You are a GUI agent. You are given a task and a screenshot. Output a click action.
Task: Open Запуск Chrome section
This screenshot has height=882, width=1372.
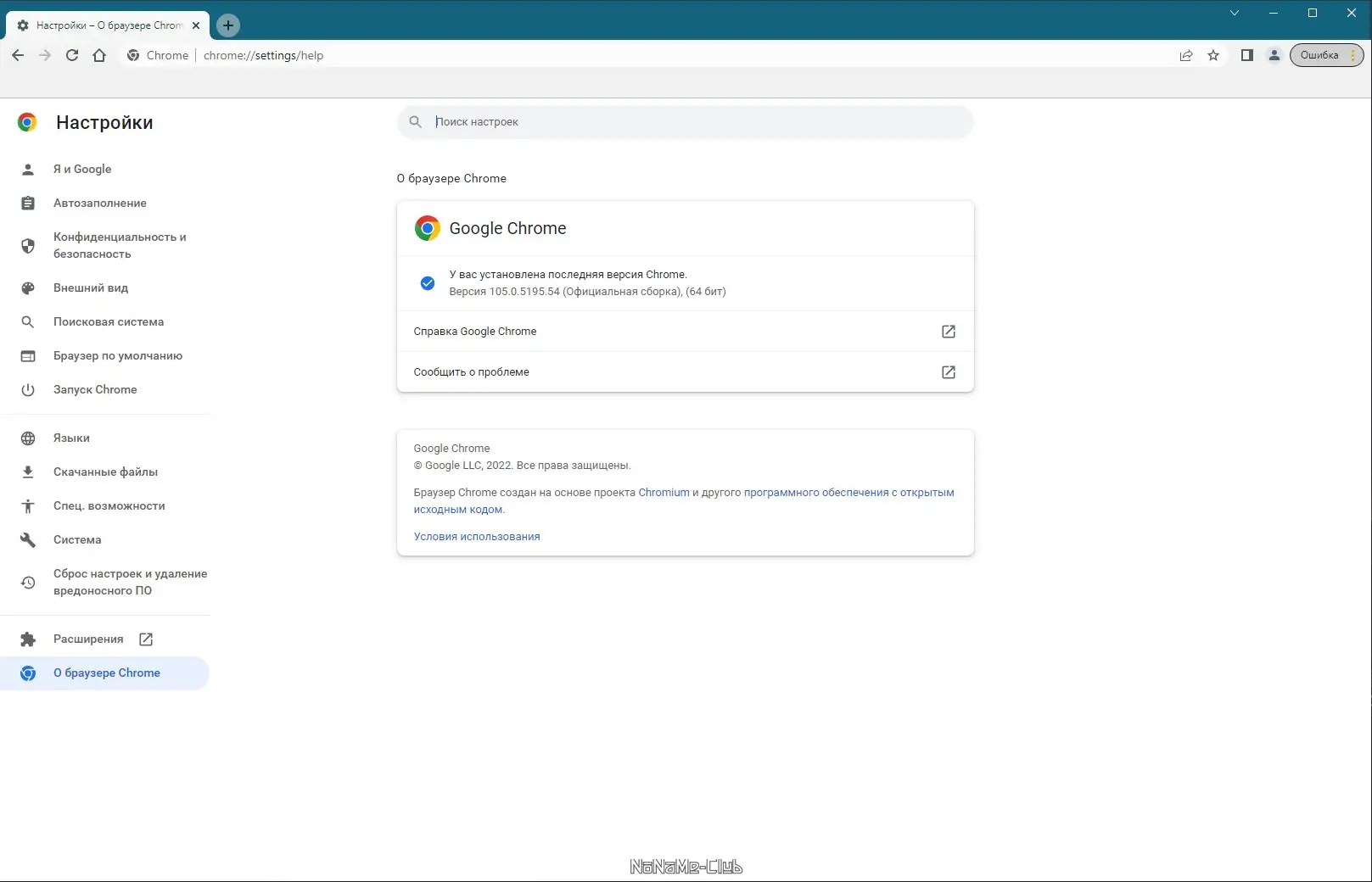105,389
